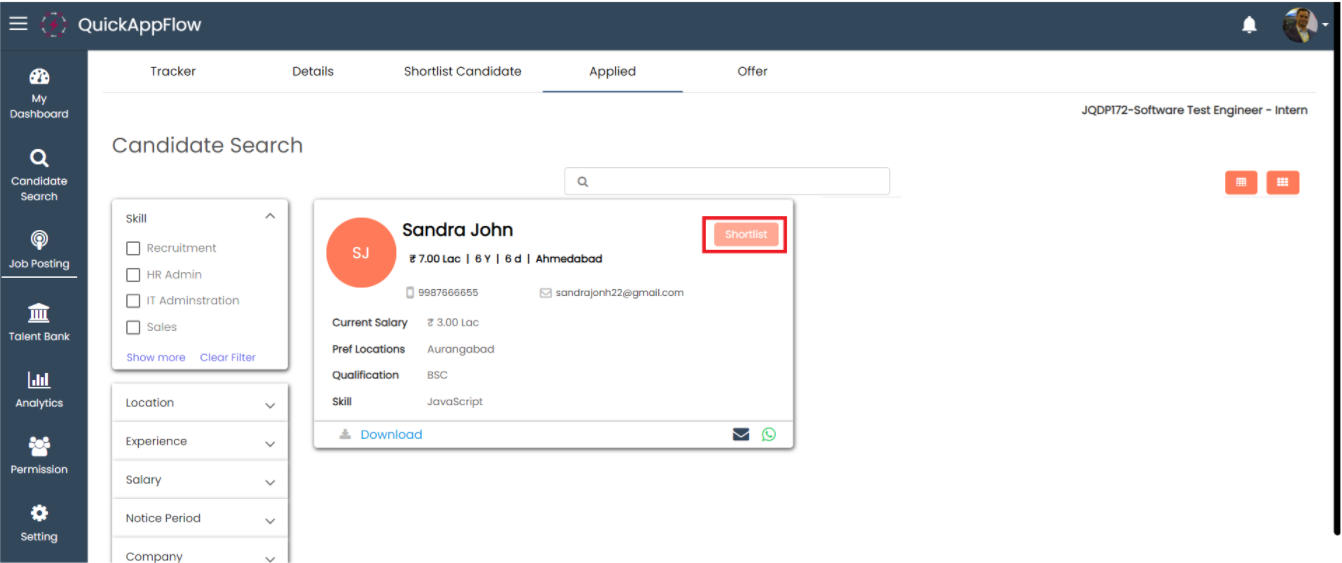Open My Dashboard from sidebar
This screenshot has width=1342, height=563.
pyautogui.click(x=39, y=93)
